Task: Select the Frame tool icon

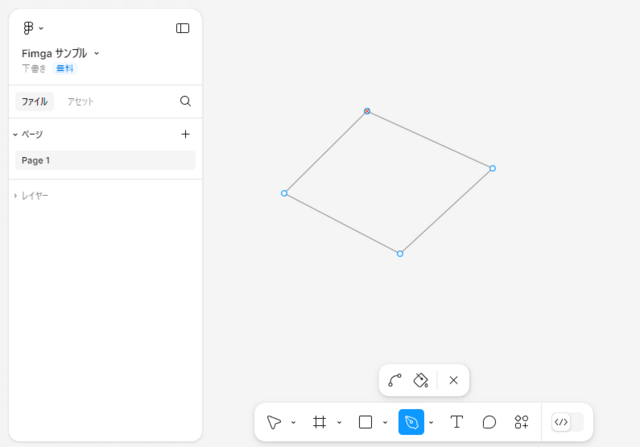Action: pyautogui.click(x=320, y=422)
